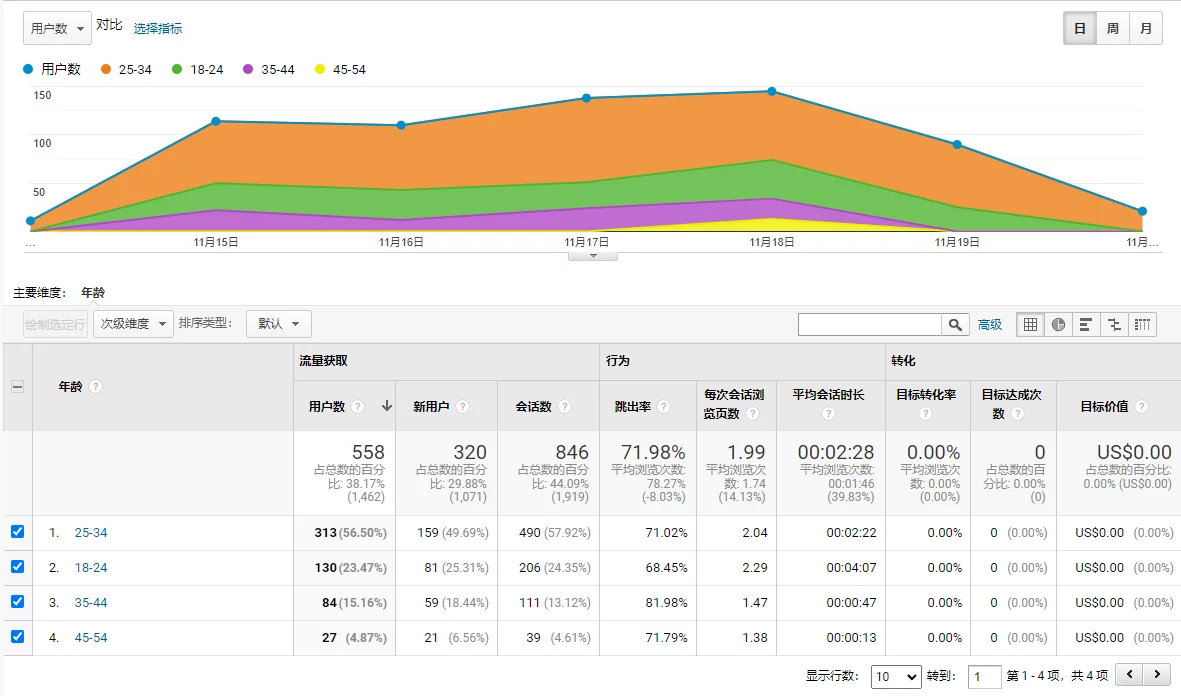Open the 默认 sort type dropdown
This screenshot has width=1181, height=696.
[x=279, y=324]
